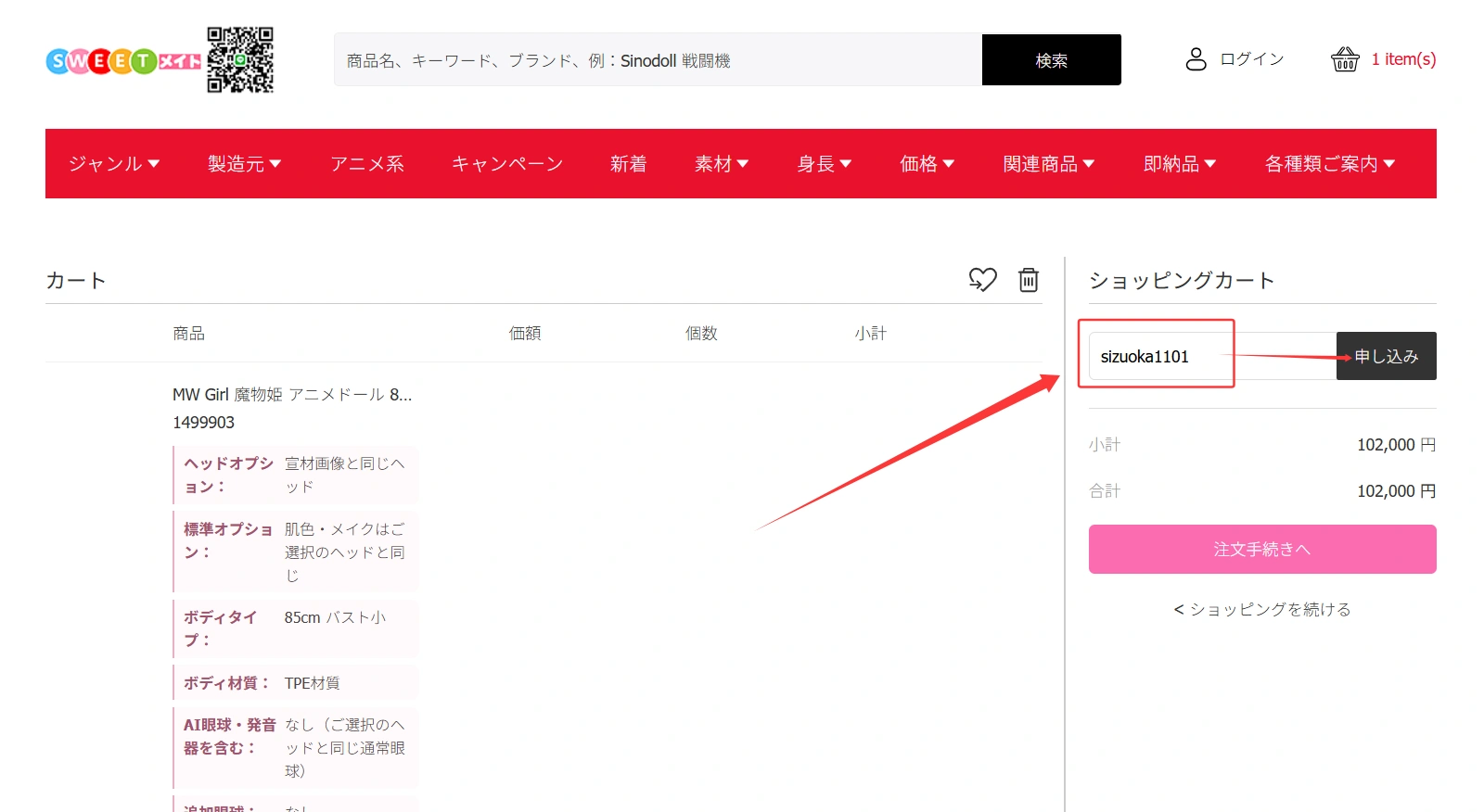Click the 85cm バスト小 body type value
1484x812 pixels.
[x=335, y=617]
